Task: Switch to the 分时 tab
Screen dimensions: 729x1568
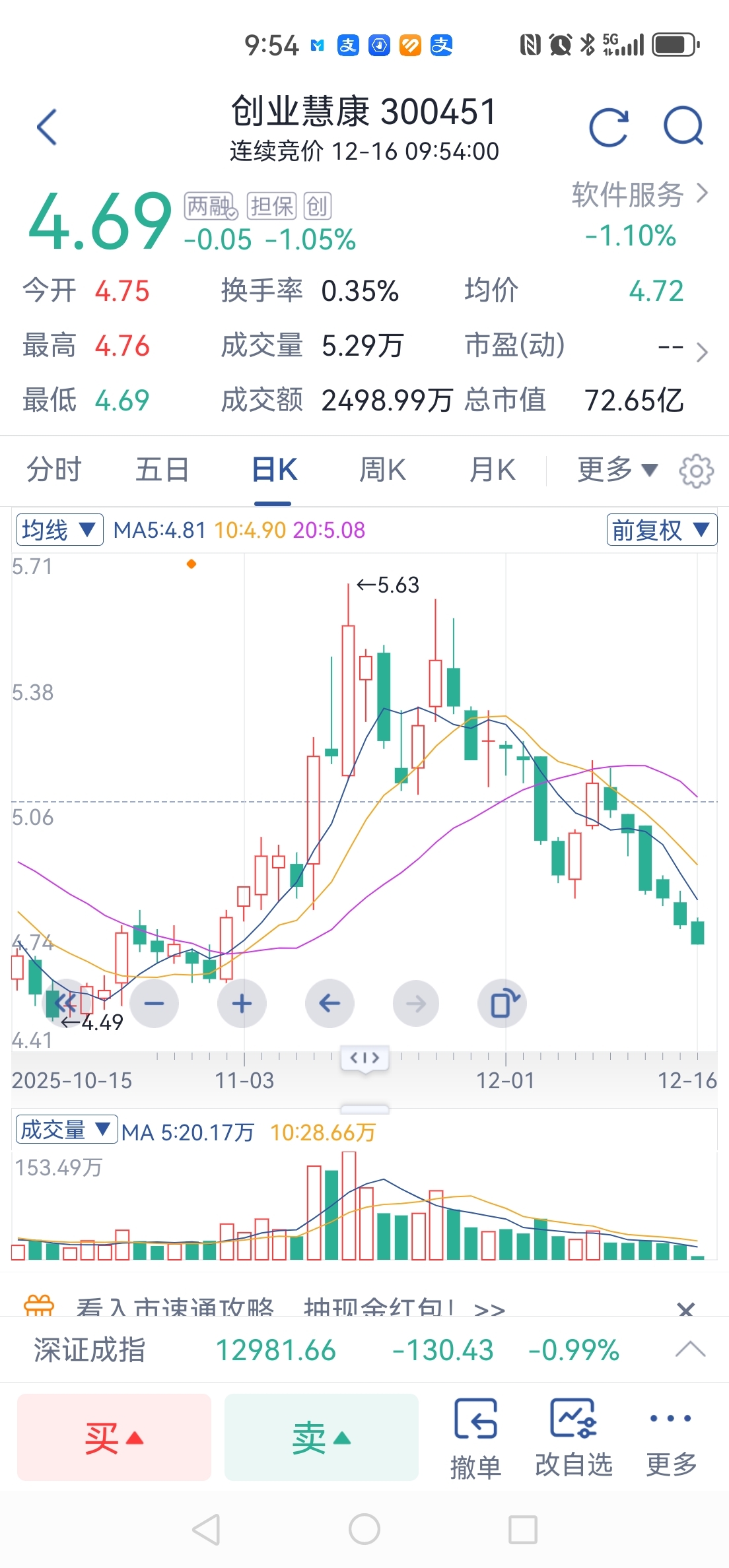Action: tap(53, 470)
